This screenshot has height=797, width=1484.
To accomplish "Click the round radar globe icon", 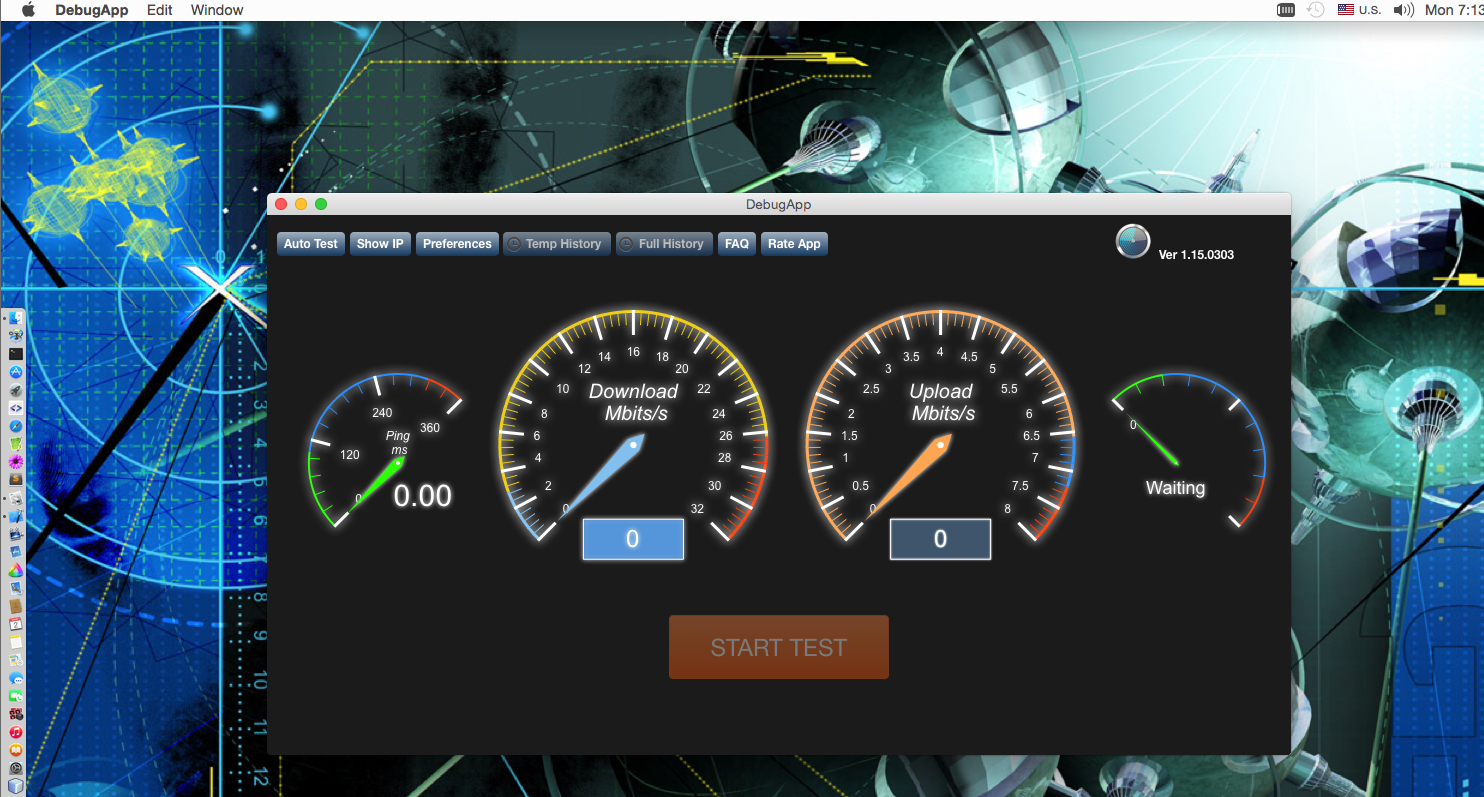I will [1133, 242].
